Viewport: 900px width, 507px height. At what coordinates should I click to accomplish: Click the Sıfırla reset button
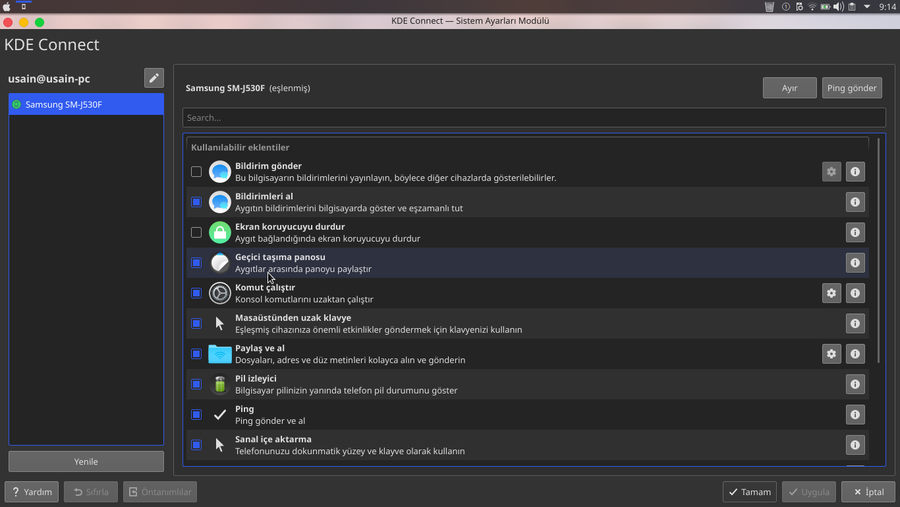point(91,492)
